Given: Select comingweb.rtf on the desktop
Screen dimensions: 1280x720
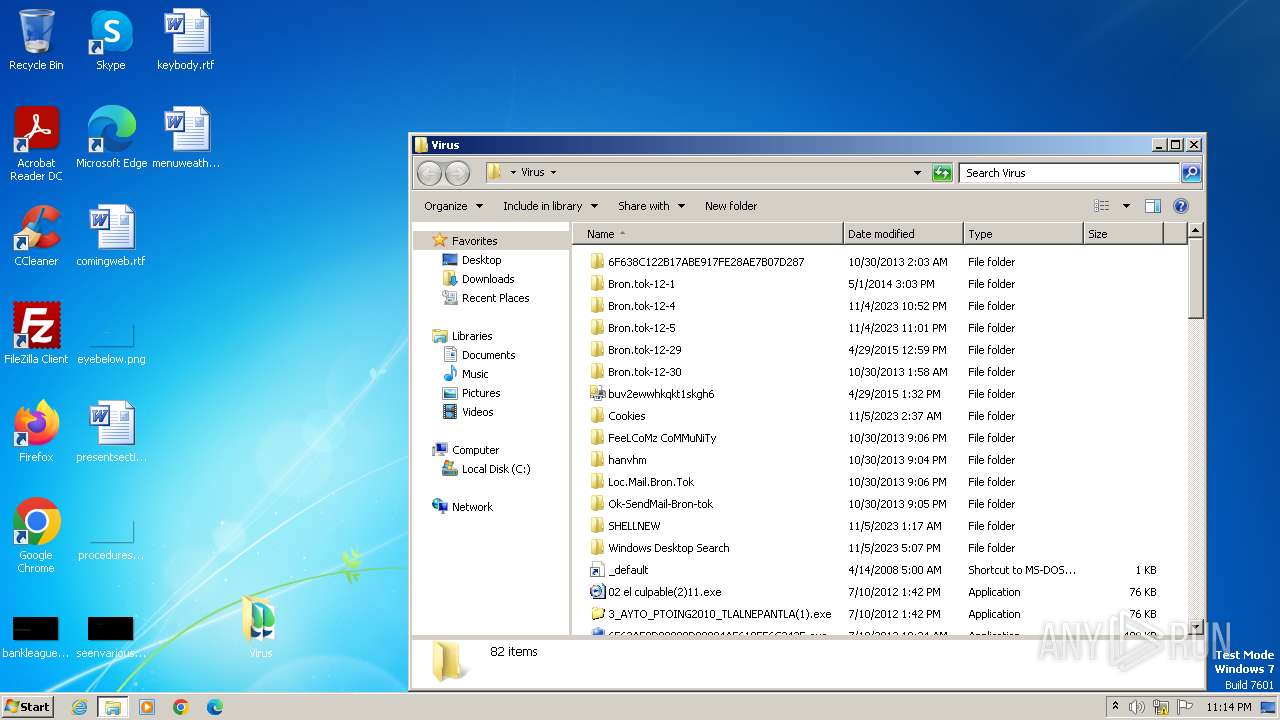Looking at the screenshot, I should 111,235.
